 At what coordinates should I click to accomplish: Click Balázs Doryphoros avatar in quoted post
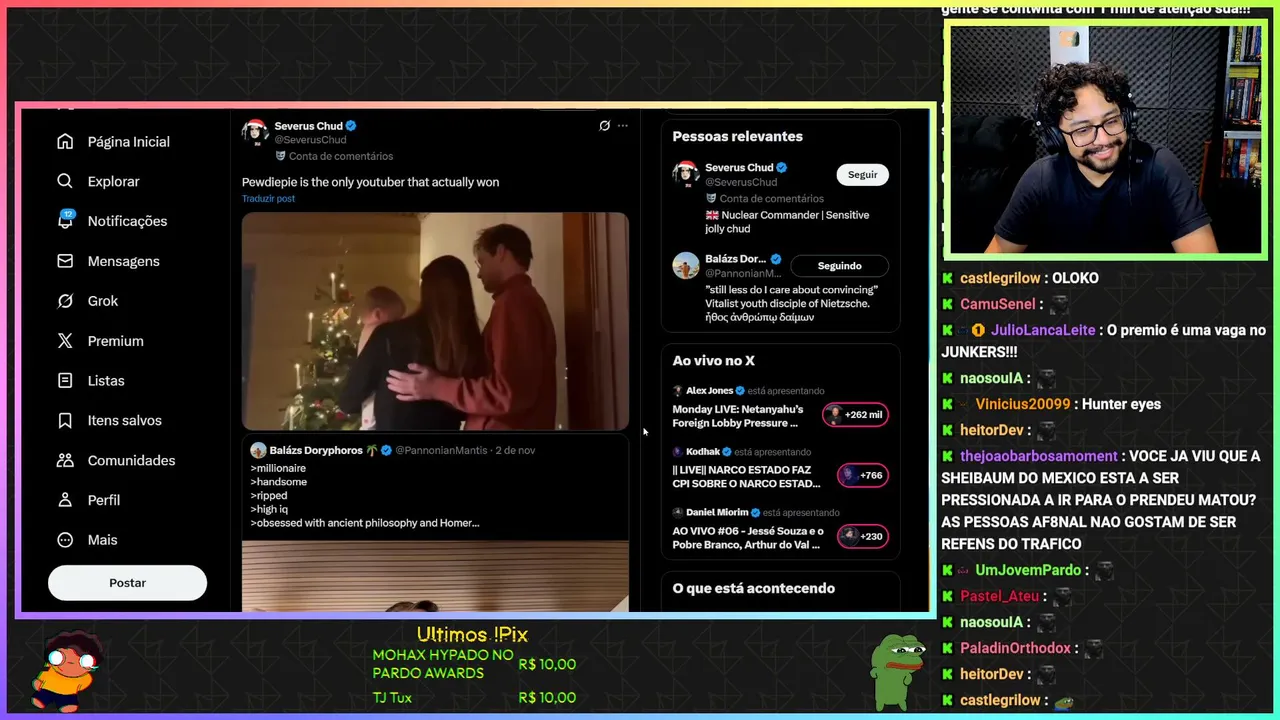258,451
